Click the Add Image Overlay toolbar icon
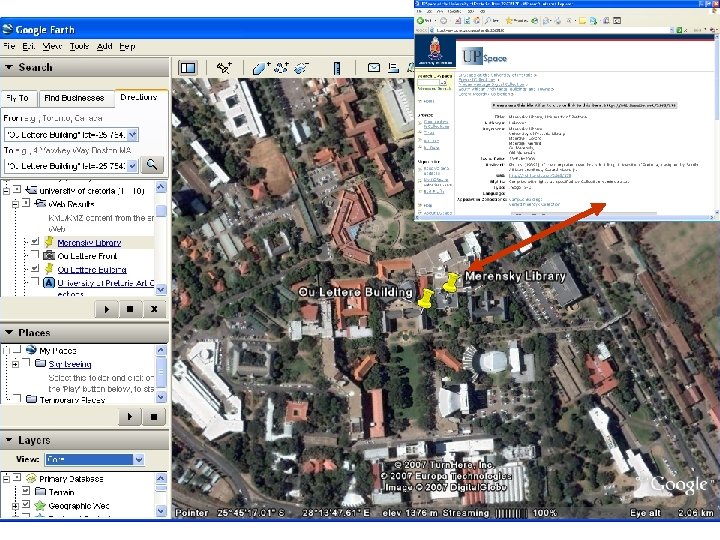 (301, 68)
